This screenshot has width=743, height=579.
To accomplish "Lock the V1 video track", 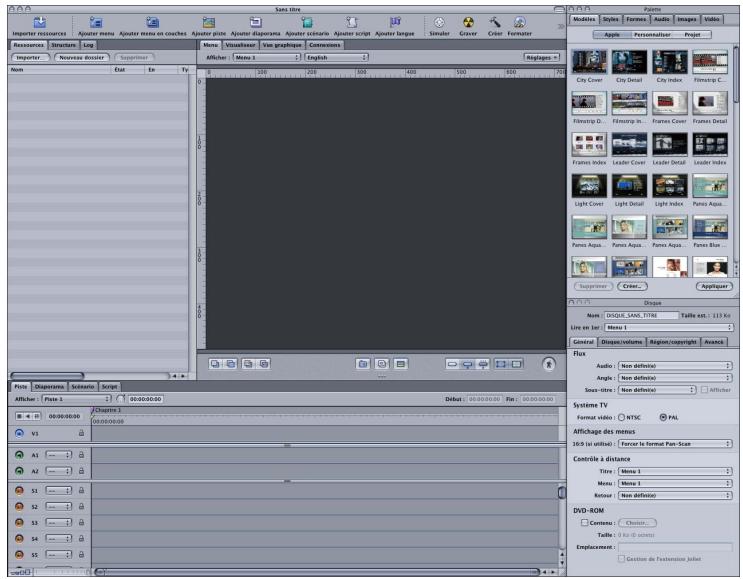I will [x=81, y=433].
